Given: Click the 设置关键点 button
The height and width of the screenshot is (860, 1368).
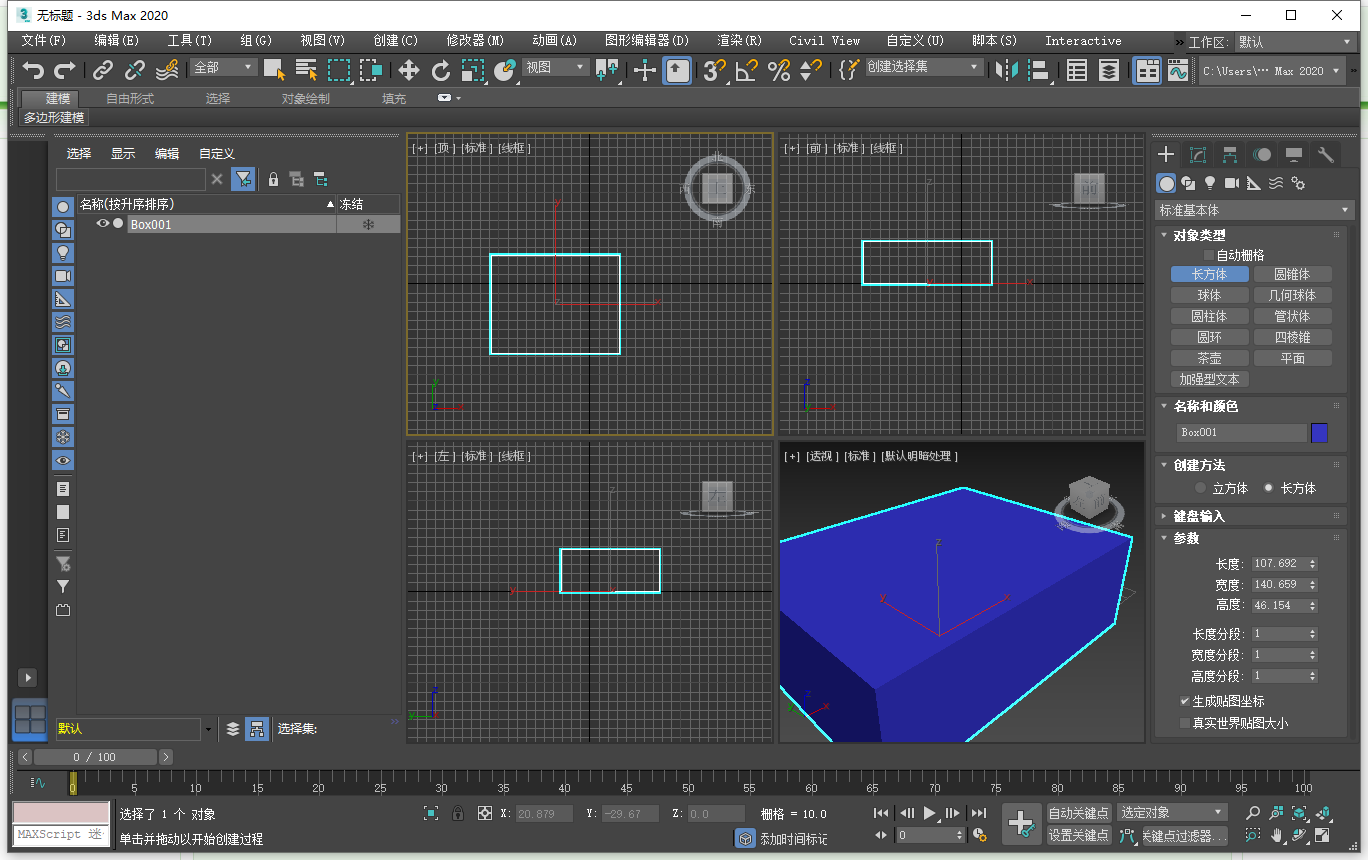Looking at the screenshot, I should tap(1079, 835).
